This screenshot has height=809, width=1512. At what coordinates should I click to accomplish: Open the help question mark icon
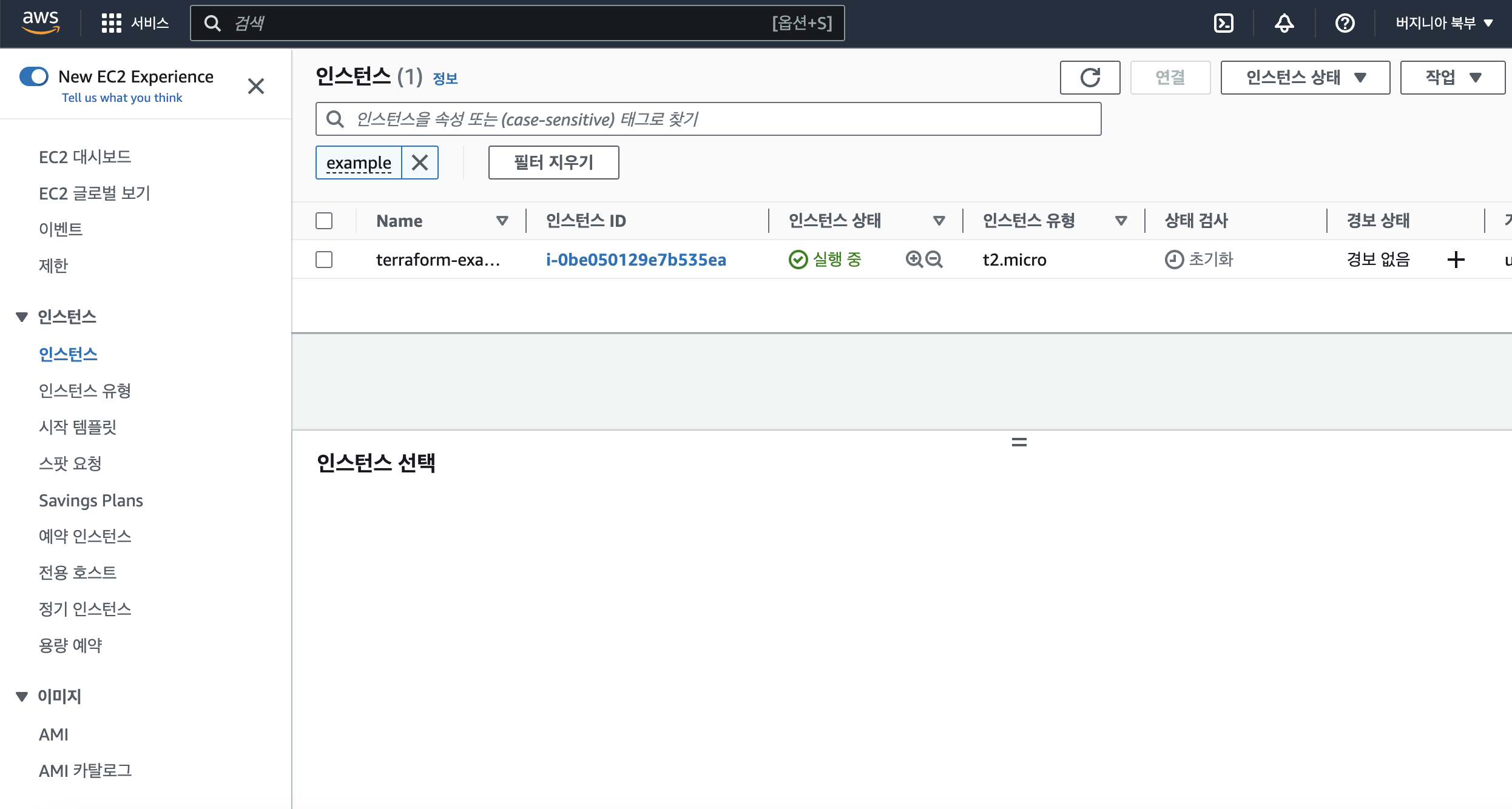pyautogui.click(x=1345, y=23)
